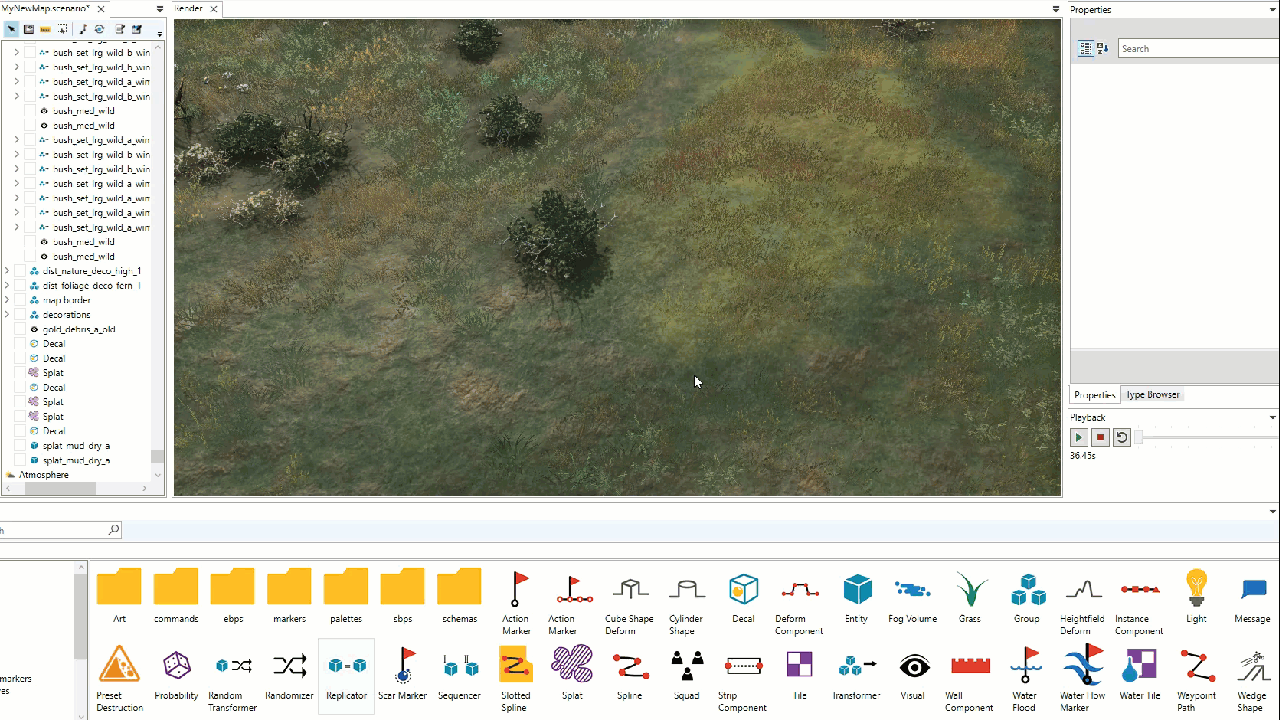Image resolution: width=1280 pixels, height=720 pixels.
Task: Tick checkbox for dist_nature_deco_high_1
Action: 19,271
